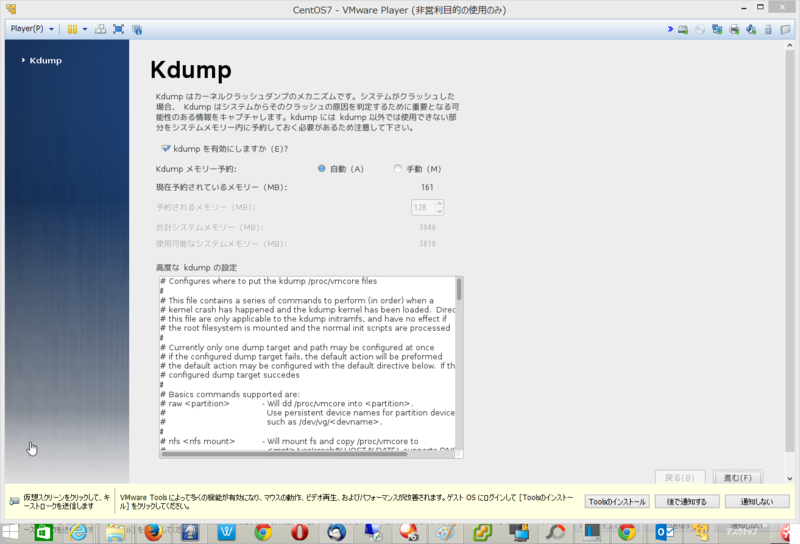
Task: Open the first Chrome icon in taskbar
Action: (x=263, y=532)
